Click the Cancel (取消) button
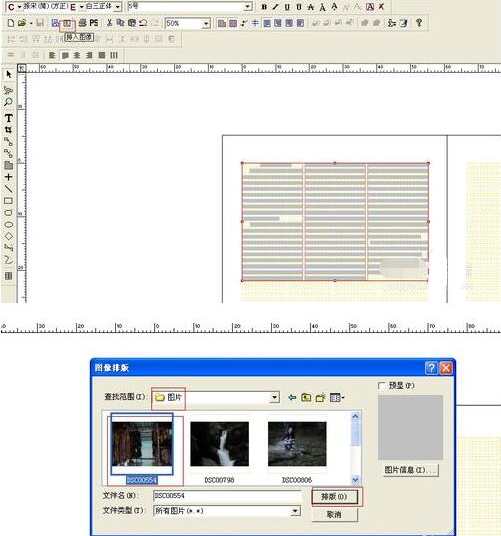Image resolution: width=501 pixels, height=536 pixels. 334,514
